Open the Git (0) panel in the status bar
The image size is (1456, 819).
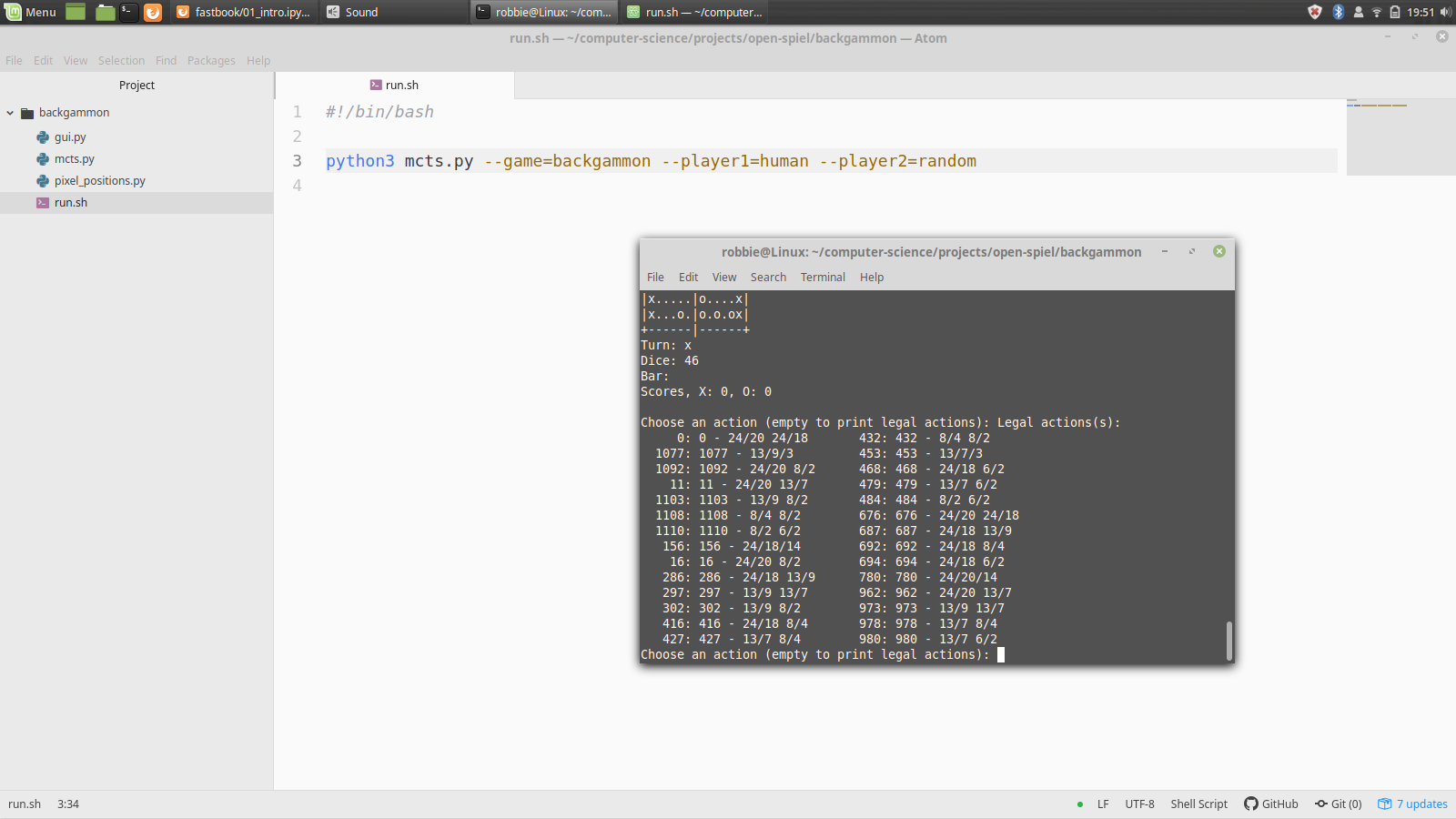tap(1338, 804)
